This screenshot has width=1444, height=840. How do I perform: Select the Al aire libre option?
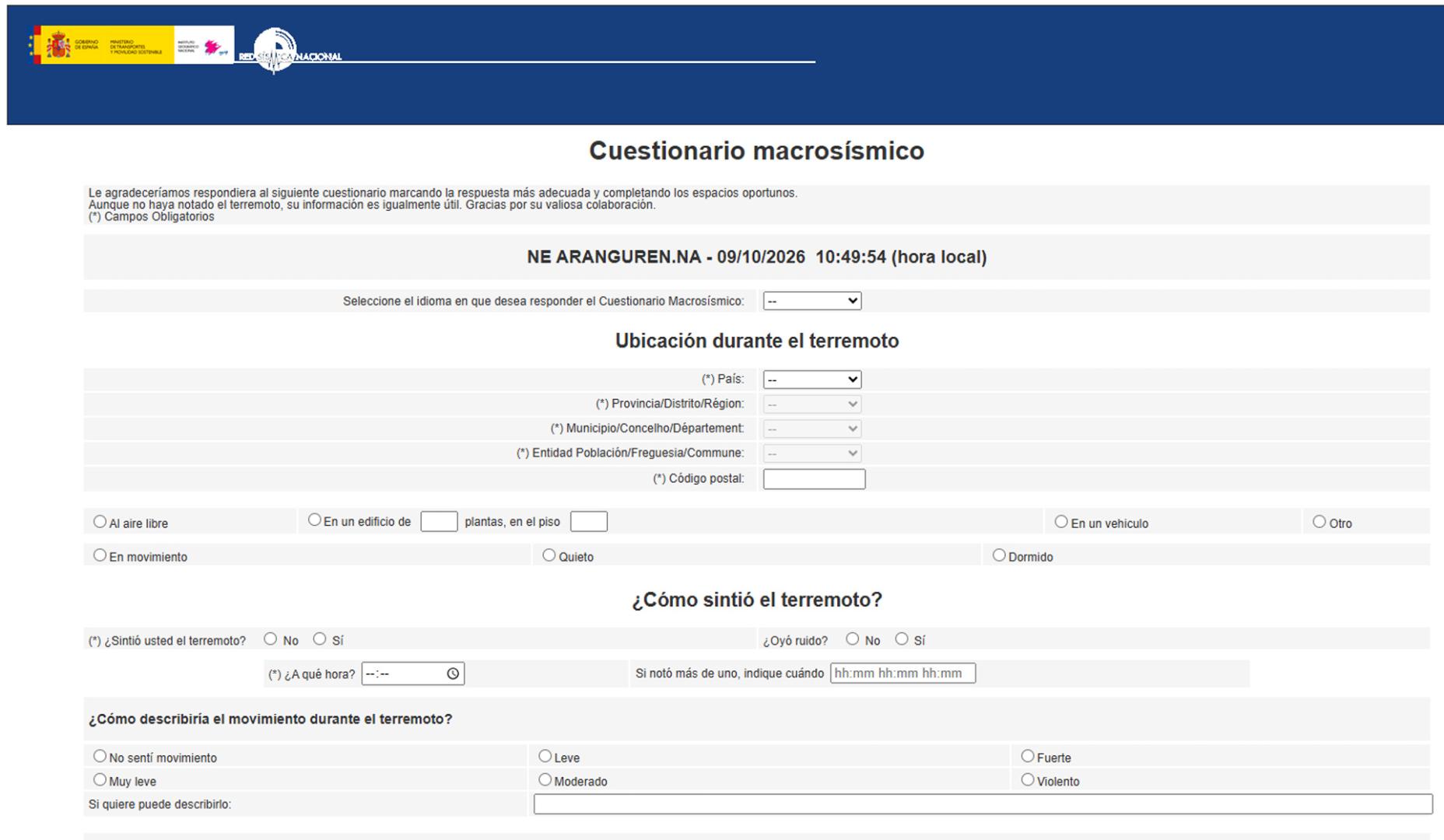pos(100,522)
